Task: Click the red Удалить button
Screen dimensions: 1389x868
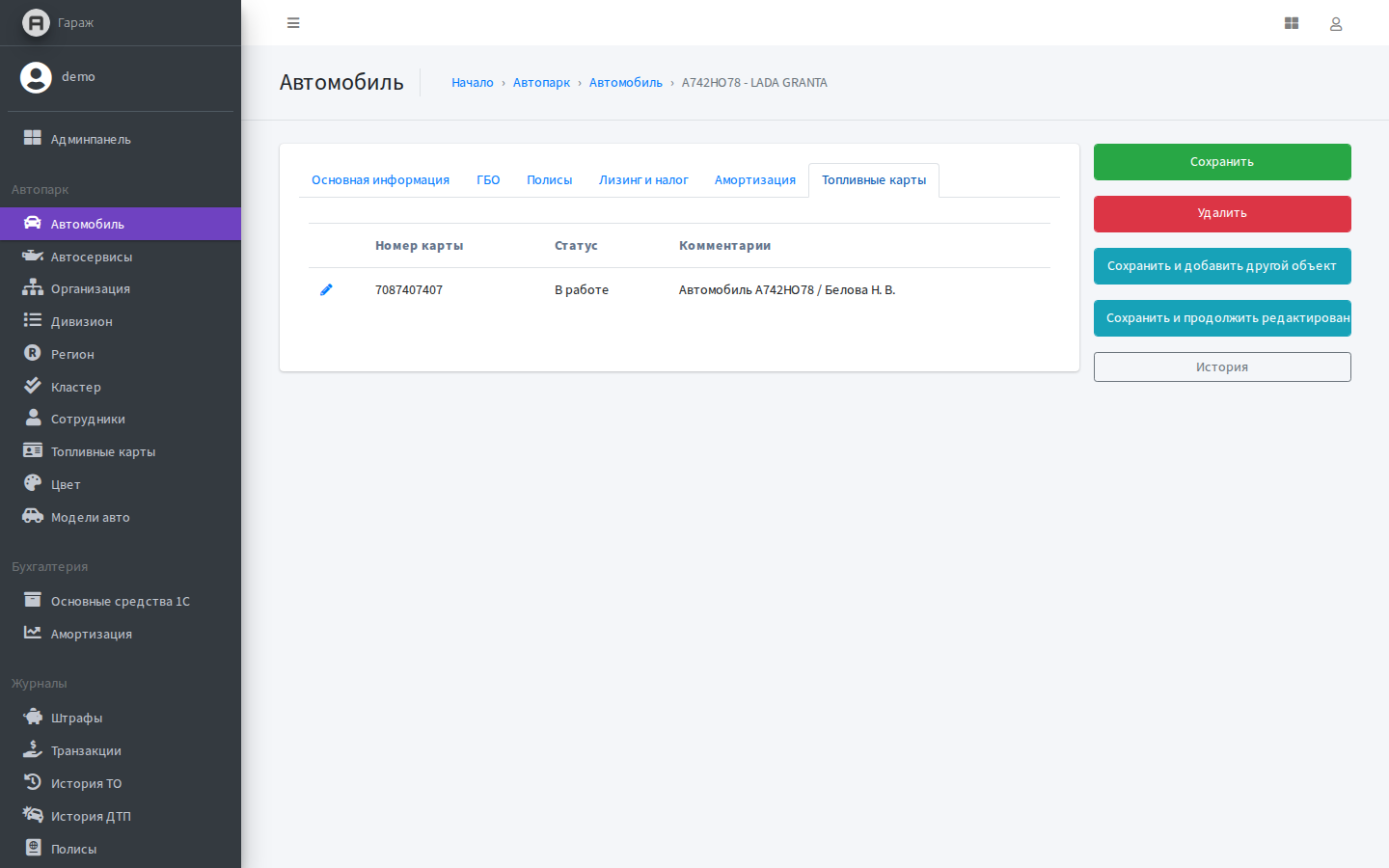Action: tap(1222, 214)
